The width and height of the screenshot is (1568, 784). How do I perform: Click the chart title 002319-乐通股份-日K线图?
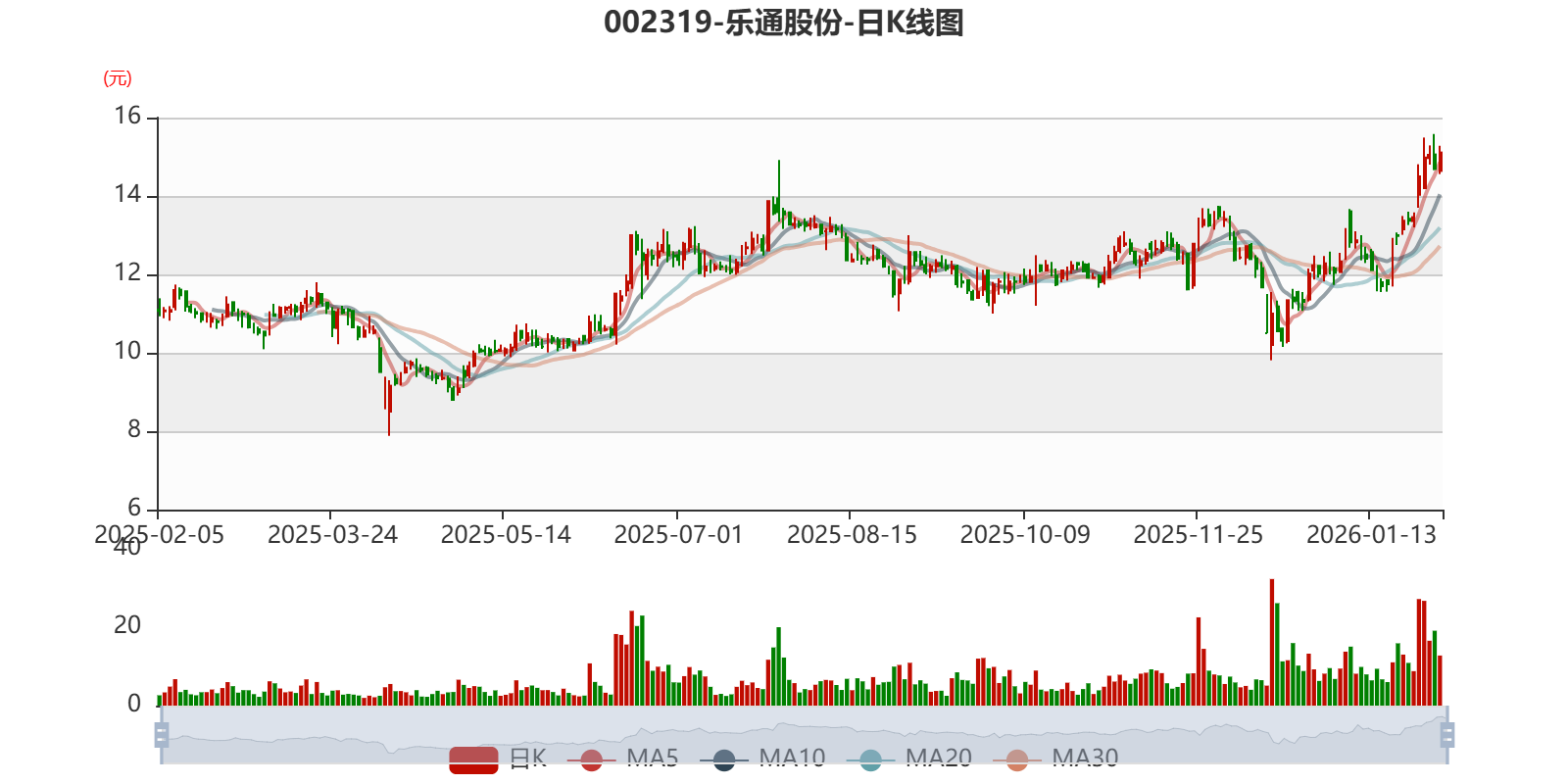(x=784, y=23)
